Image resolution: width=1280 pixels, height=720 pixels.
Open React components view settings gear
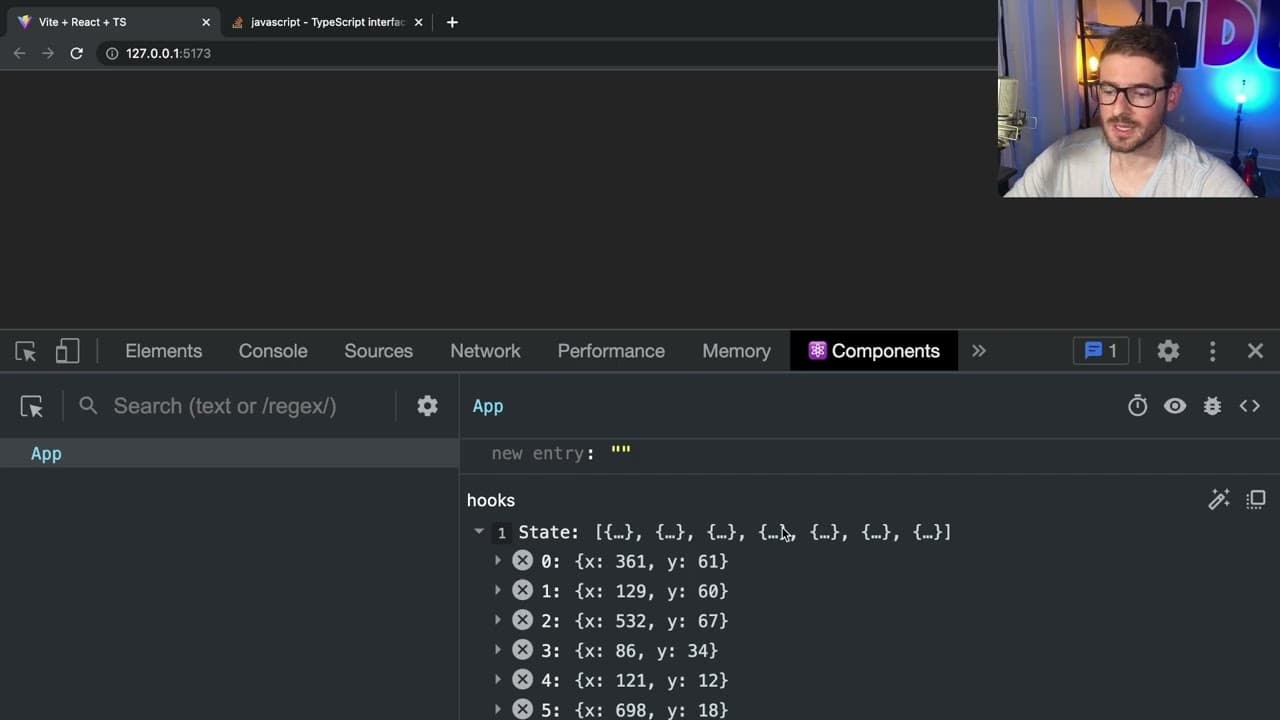tap(427, 406)
